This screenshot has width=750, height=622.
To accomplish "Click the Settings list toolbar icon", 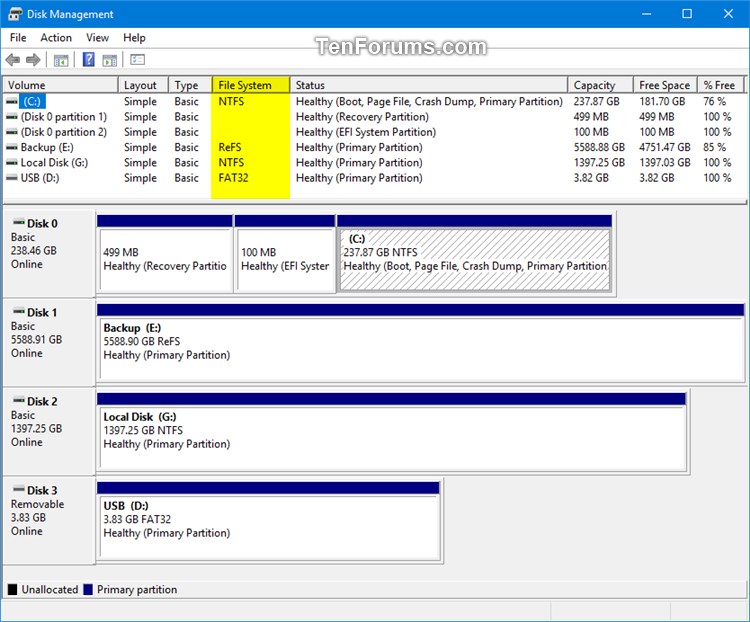I will coord(137,60).
